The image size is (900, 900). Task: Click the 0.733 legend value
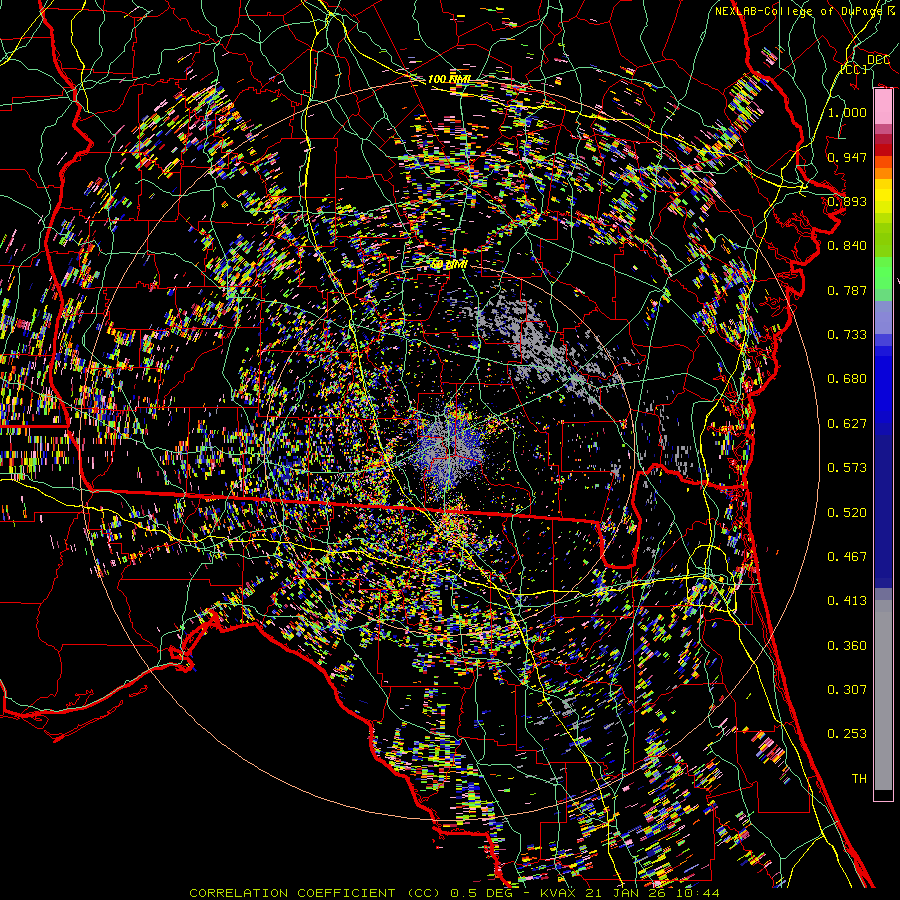tap(847, 335)
